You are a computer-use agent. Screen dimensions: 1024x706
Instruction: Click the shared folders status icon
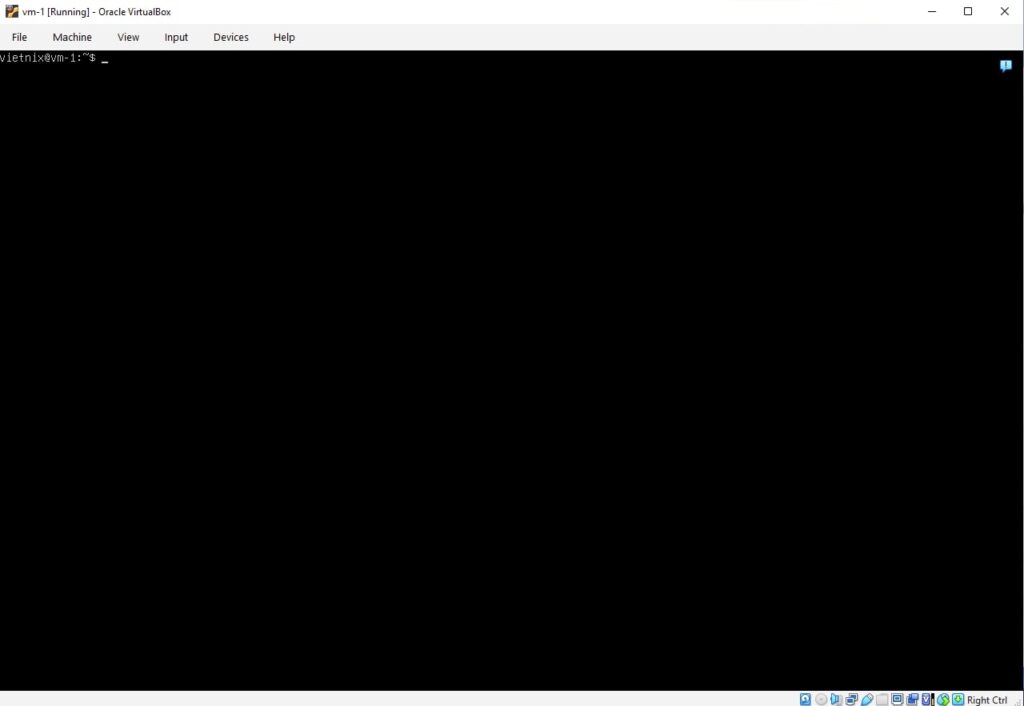882,699
